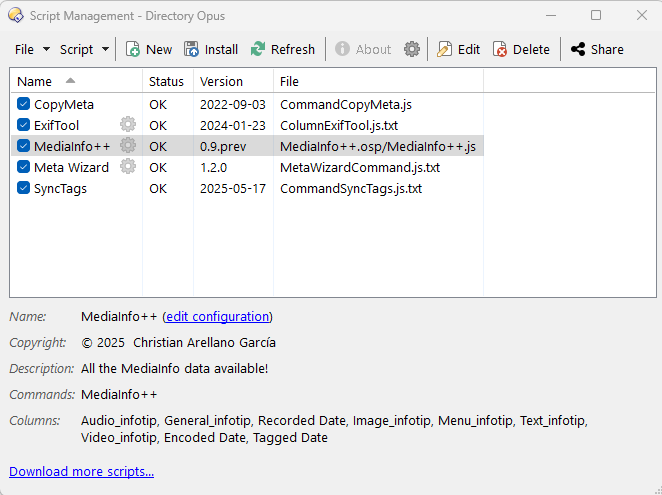Disable the CopyMeta script checkbox
662x495 pixels.
coord(24,104)
